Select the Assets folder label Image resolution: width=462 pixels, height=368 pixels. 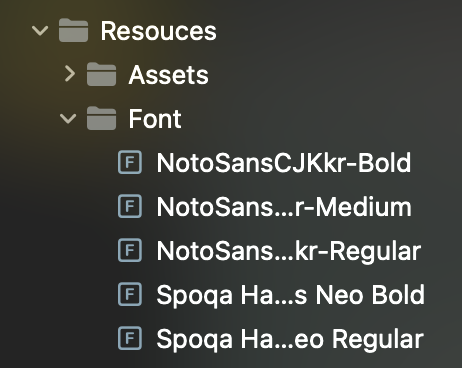(x=169, y=75)
